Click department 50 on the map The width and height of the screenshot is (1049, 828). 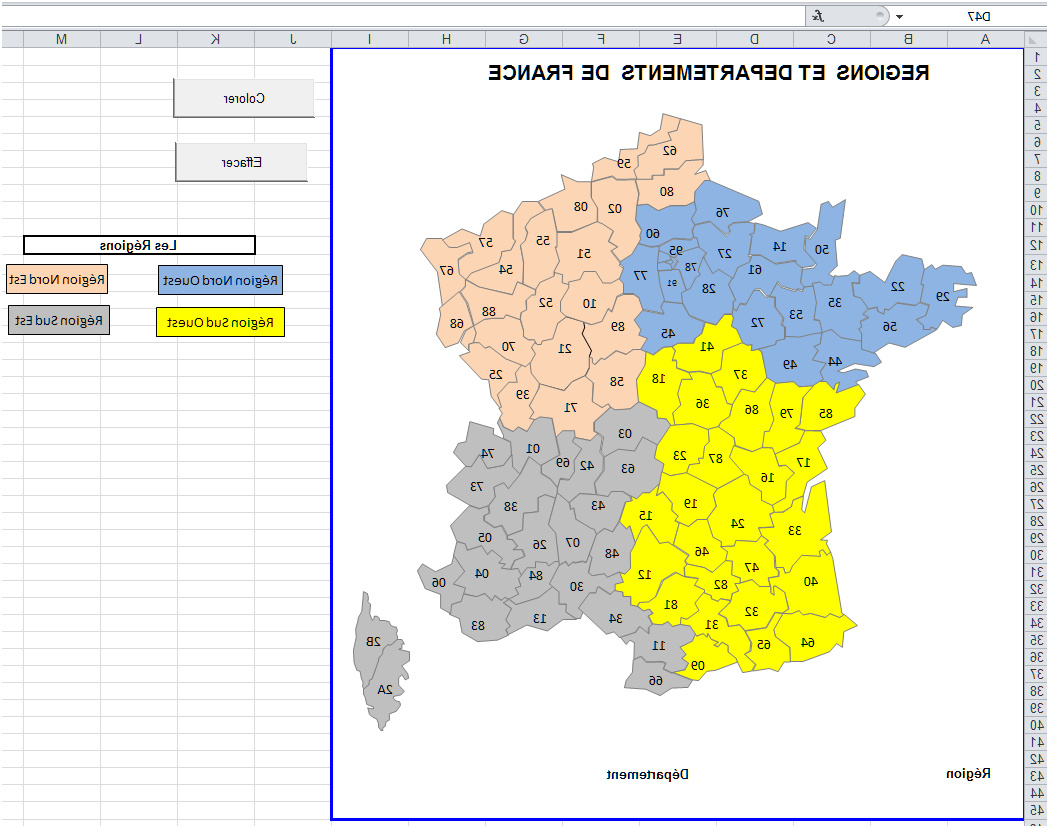(822, 249)
